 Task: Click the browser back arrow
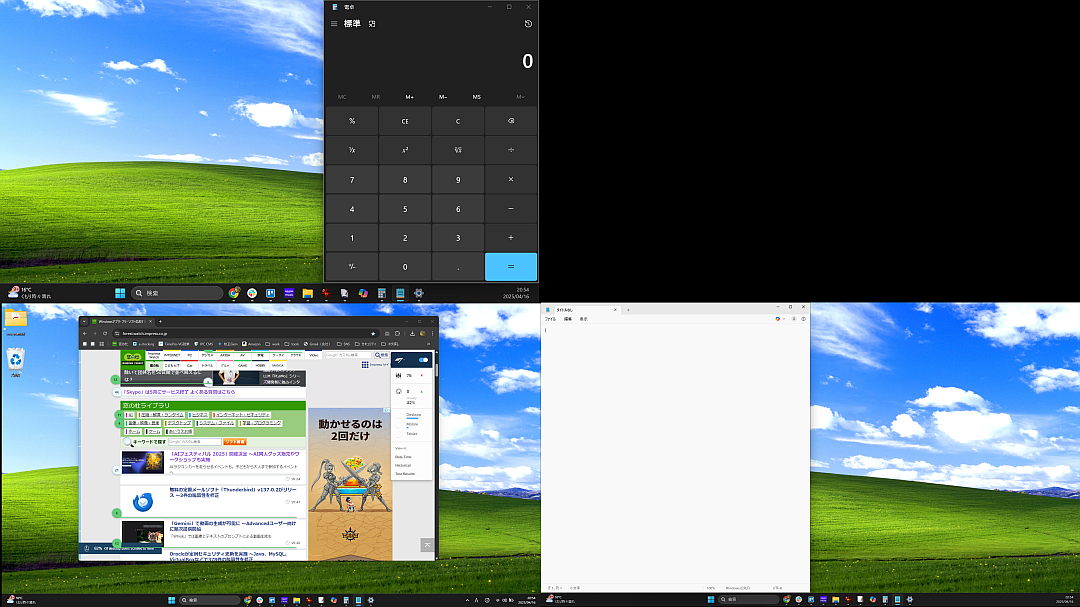pos(85,333)
